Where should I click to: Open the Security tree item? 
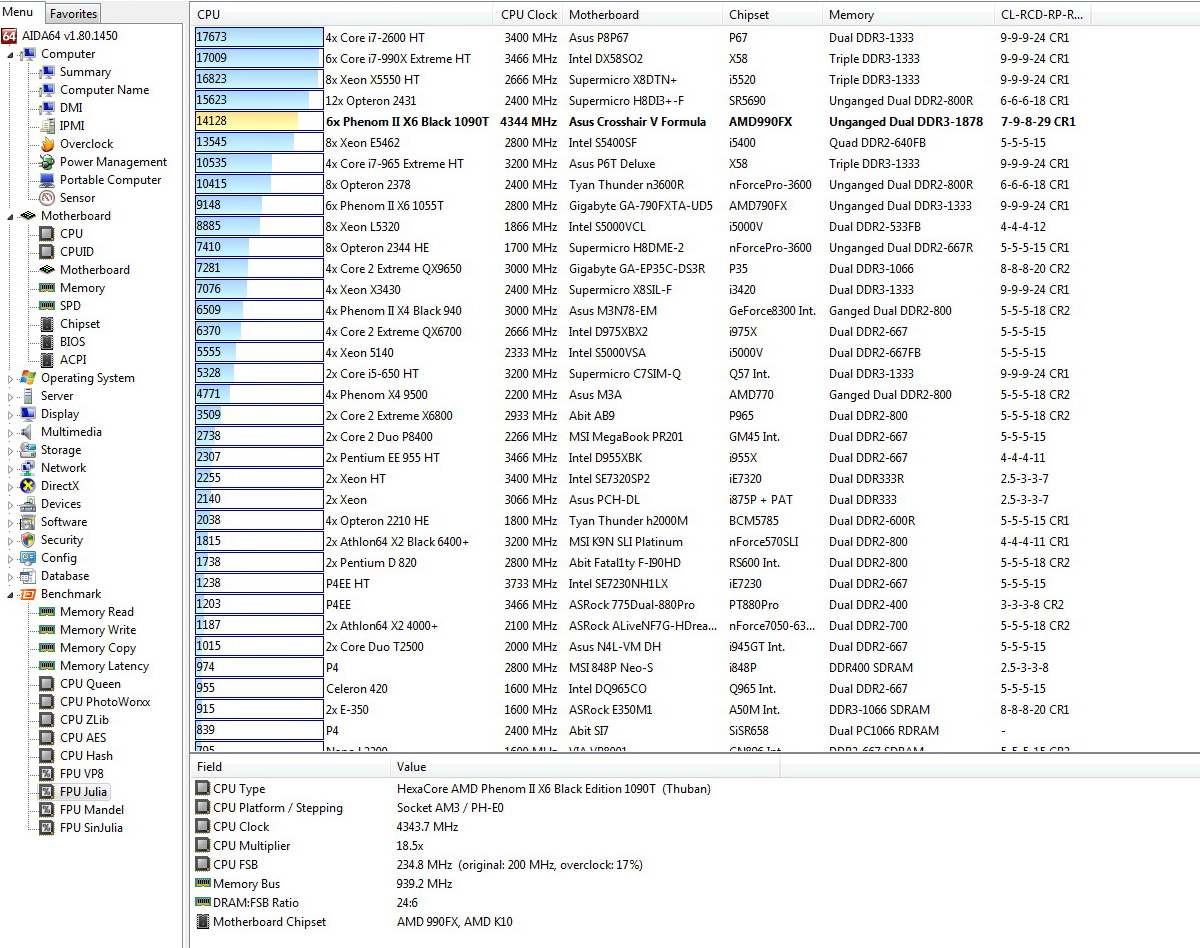click(62, 540)
